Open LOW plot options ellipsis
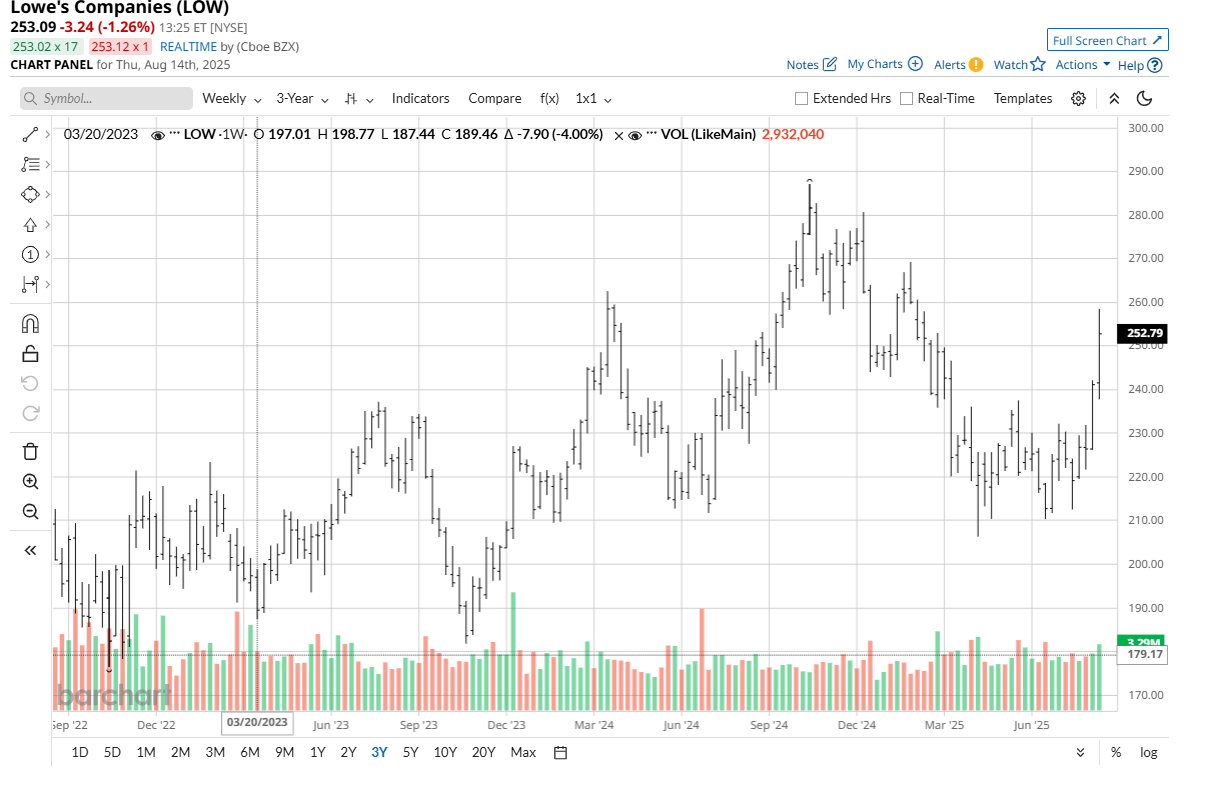 point(174,134)
